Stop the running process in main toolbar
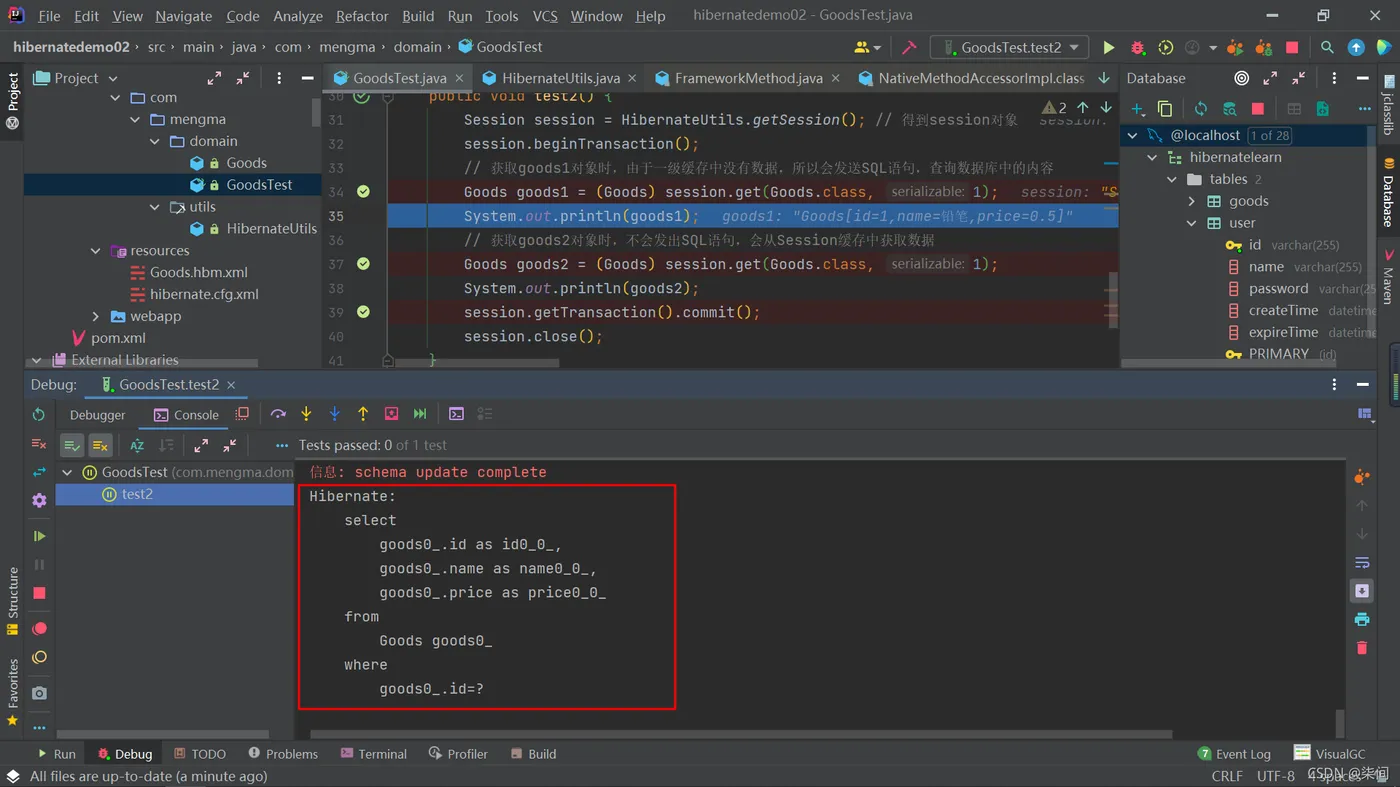 1292,47
